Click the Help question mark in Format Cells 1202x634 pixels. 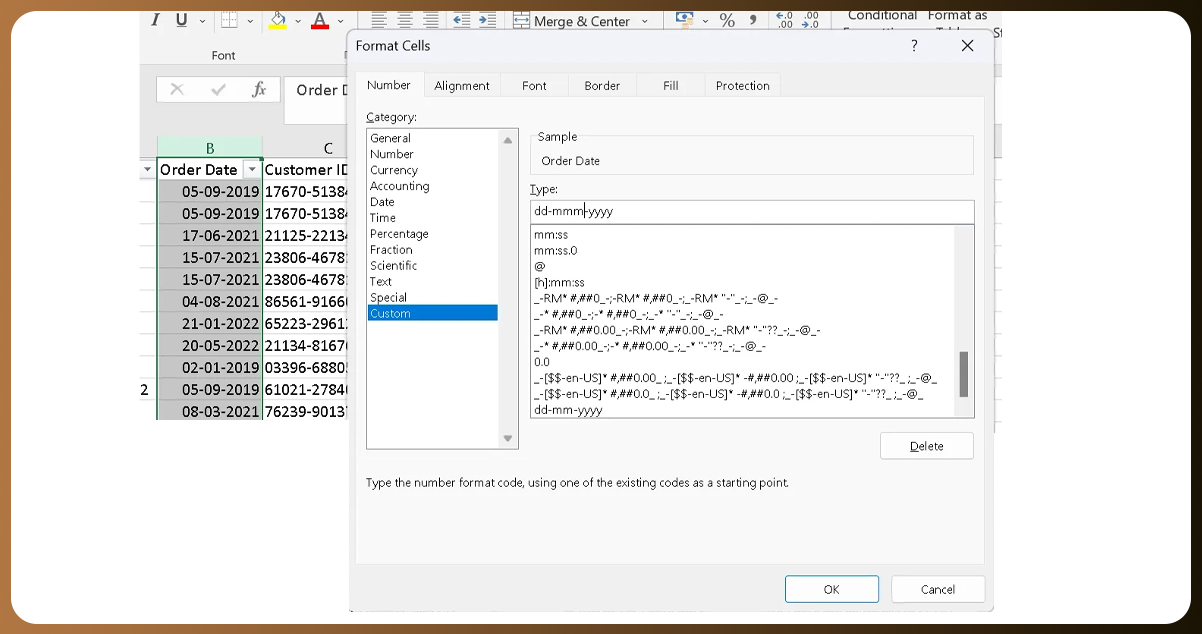914,46
